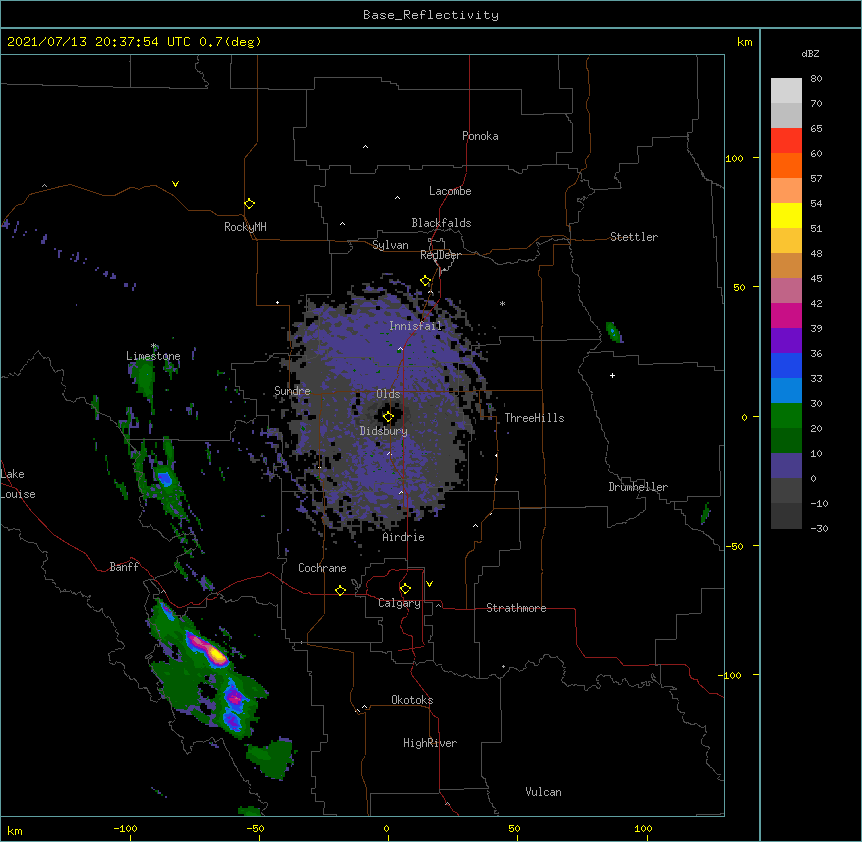Click the yellow diamond marker below Cochrane label

[x=340, y=590]
